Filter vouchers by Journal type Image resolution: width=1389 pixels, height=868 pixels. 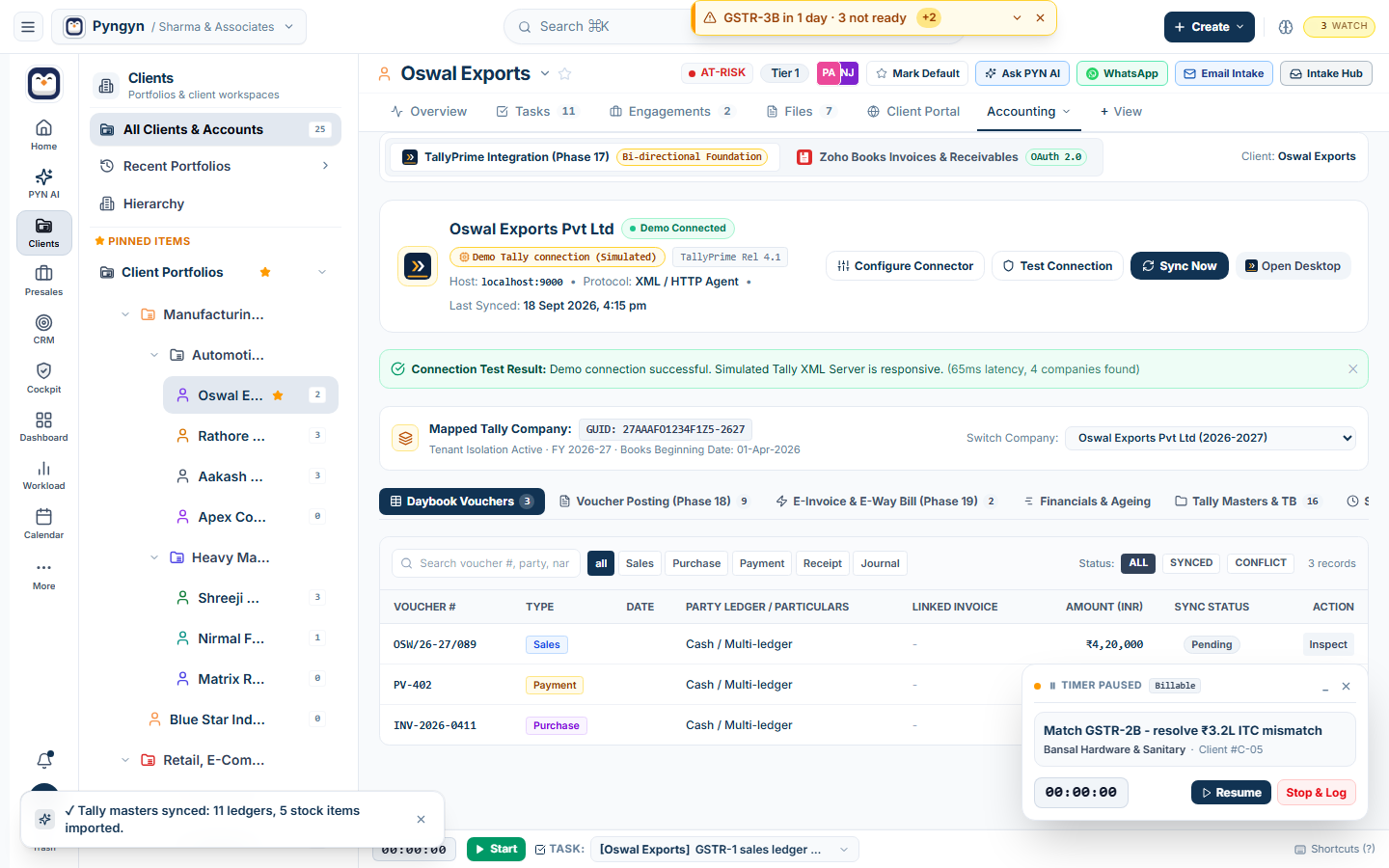pyautogui.click(x=880, y=563)
